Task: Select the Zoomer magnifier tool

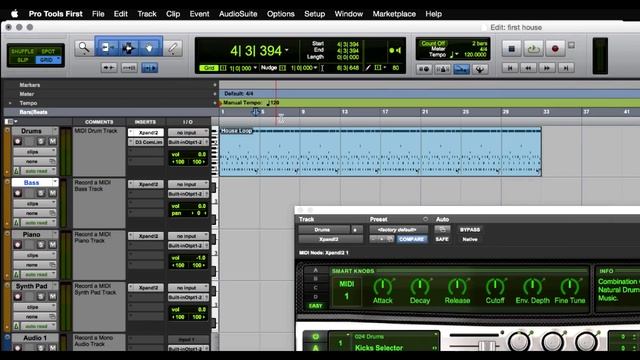Action: (84, 48)
